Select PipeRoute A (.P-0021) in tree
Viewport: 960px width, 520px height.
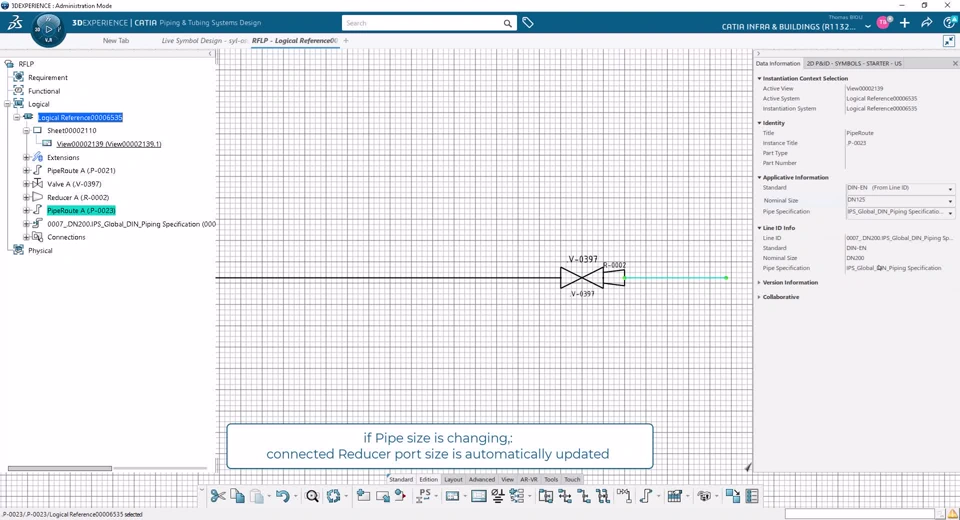click(x=81, y=170)
